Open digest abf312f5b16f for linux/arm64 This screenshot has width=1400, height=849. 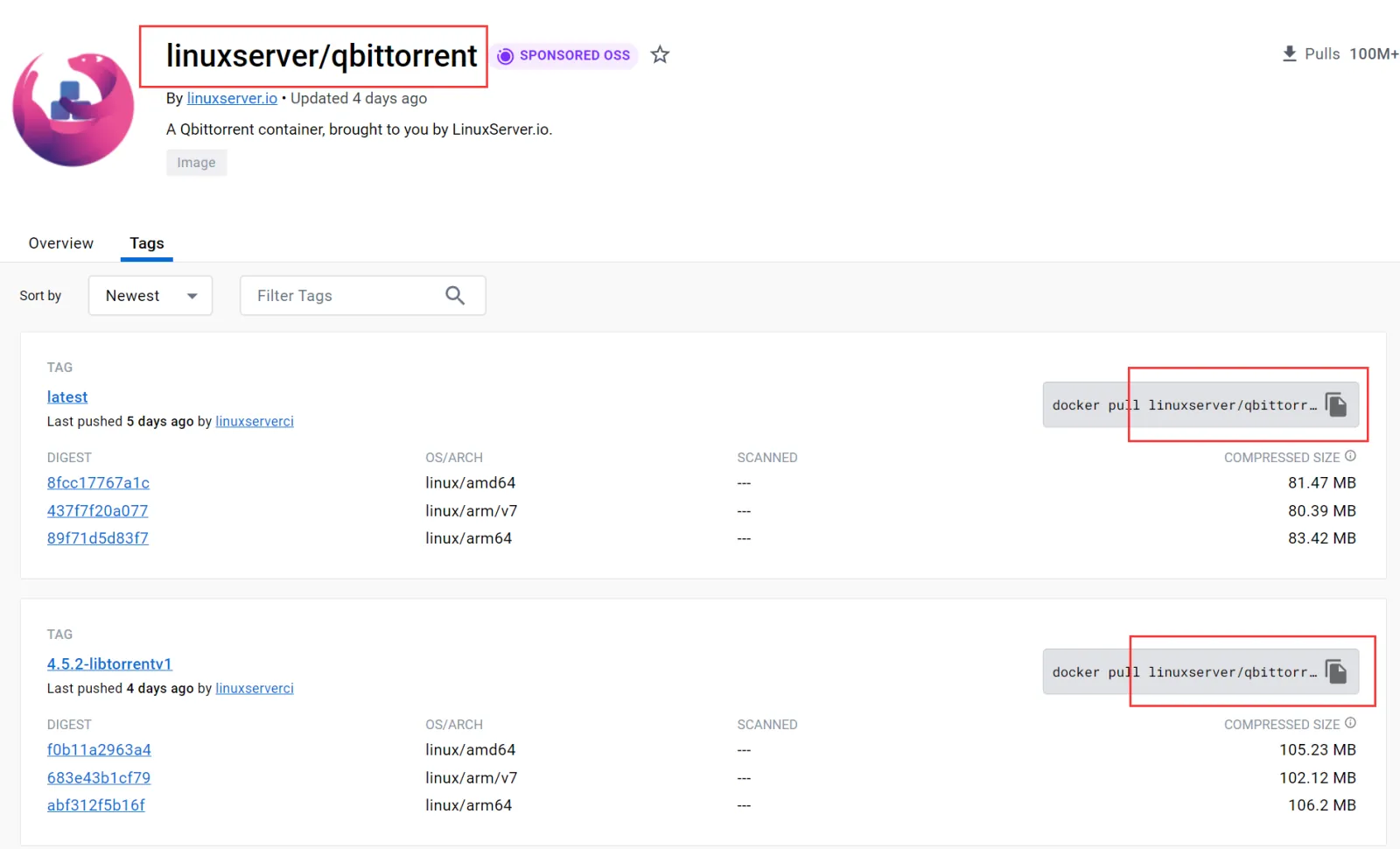pos(96,805)
